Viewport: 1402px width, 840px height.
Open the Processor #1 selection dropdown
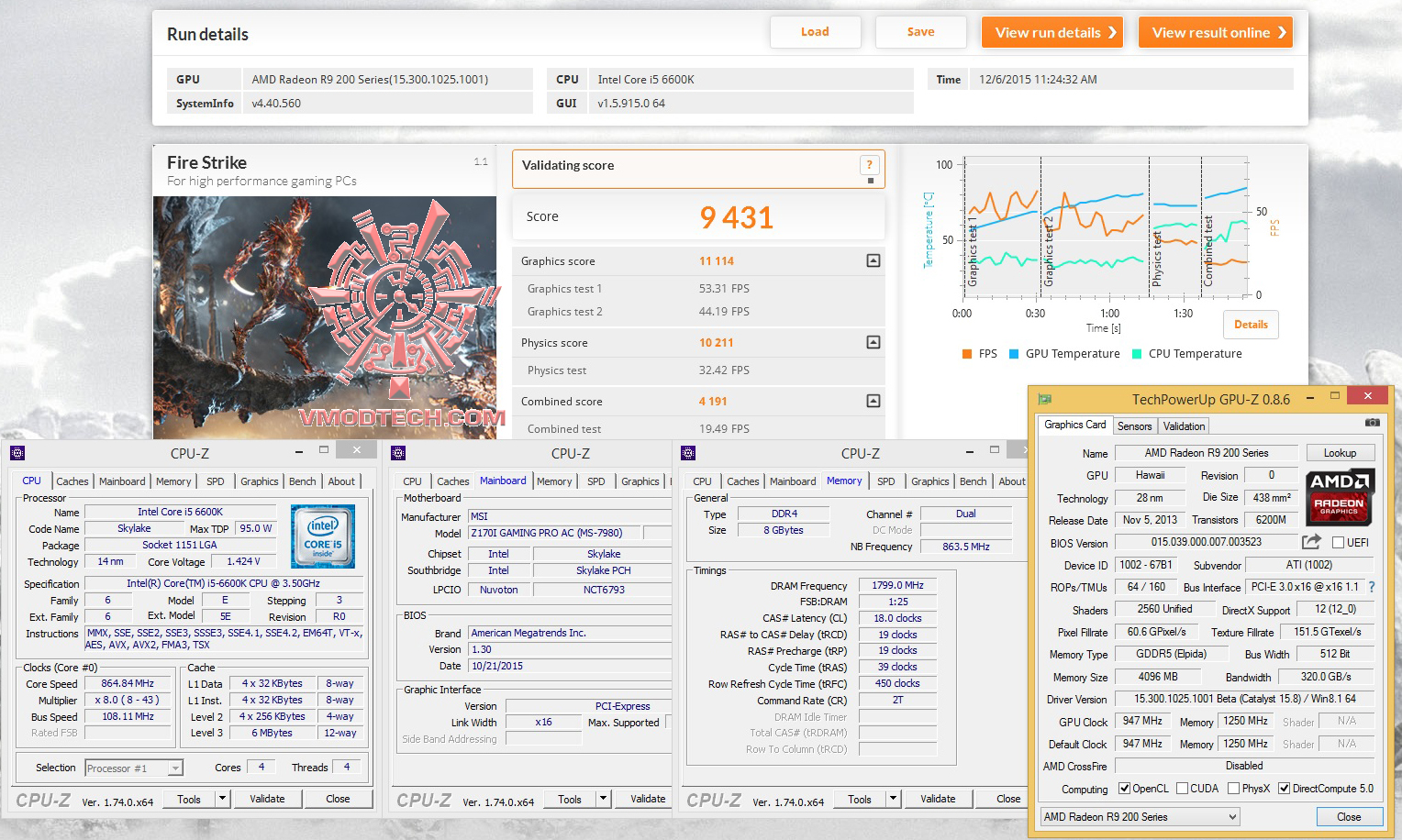click(133, 768)
